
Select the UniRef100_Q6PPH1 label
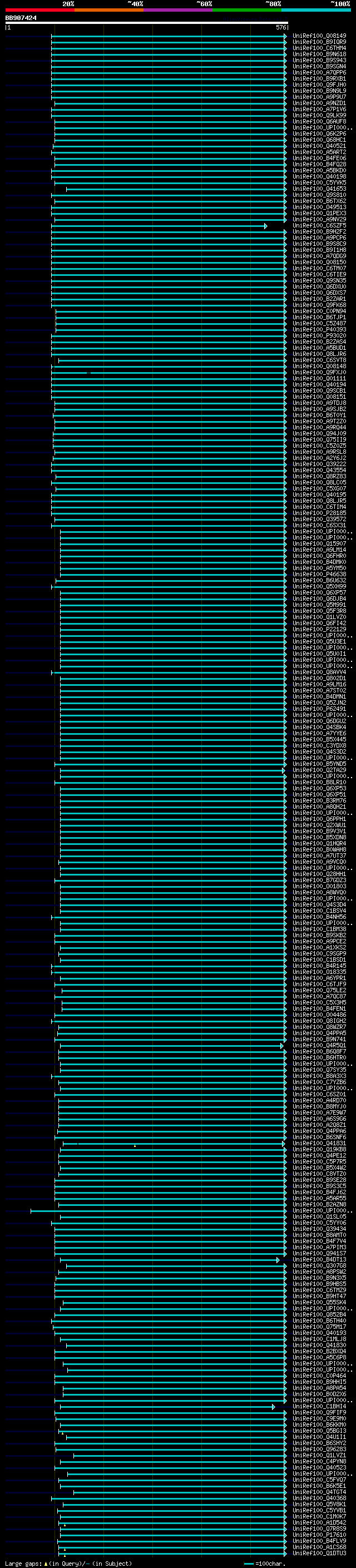click(319, 819)
